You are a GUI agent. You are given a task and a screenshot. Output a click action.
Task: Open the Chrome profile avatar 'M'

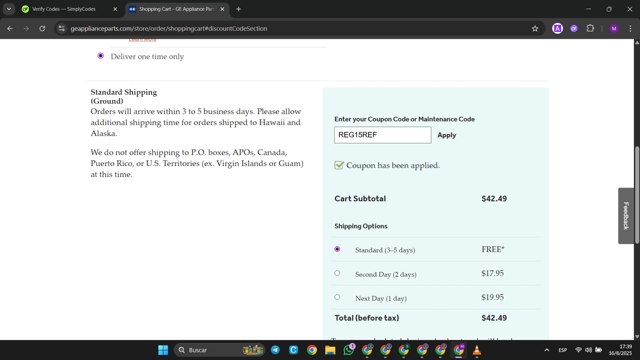click(613, 29)
